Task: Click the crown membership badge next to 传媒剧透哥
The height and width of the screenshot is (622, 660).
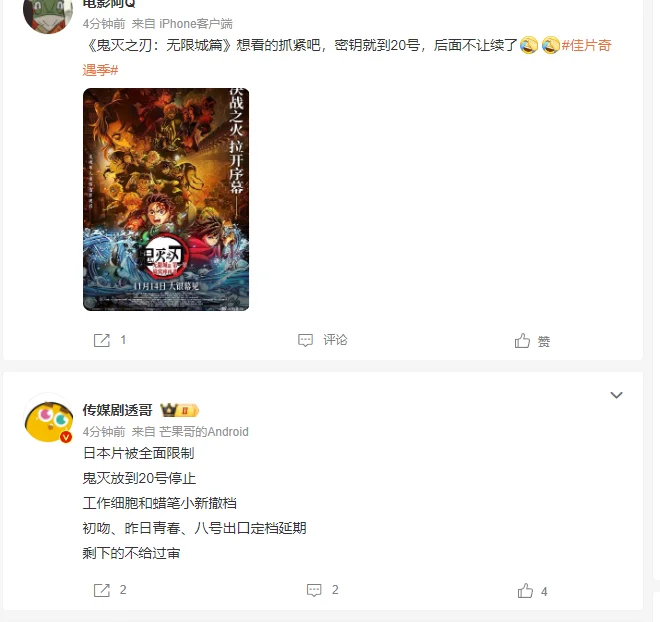Action: pyautogui.click(x=179, y=410)
